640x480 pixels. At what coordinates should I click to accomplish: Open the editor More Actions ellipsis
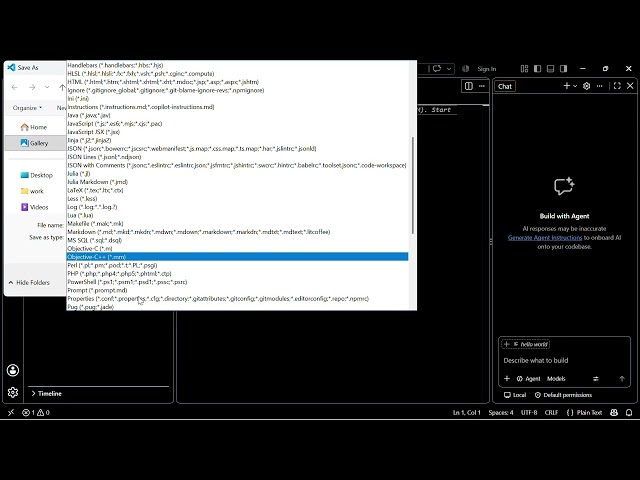click(482, 86)
